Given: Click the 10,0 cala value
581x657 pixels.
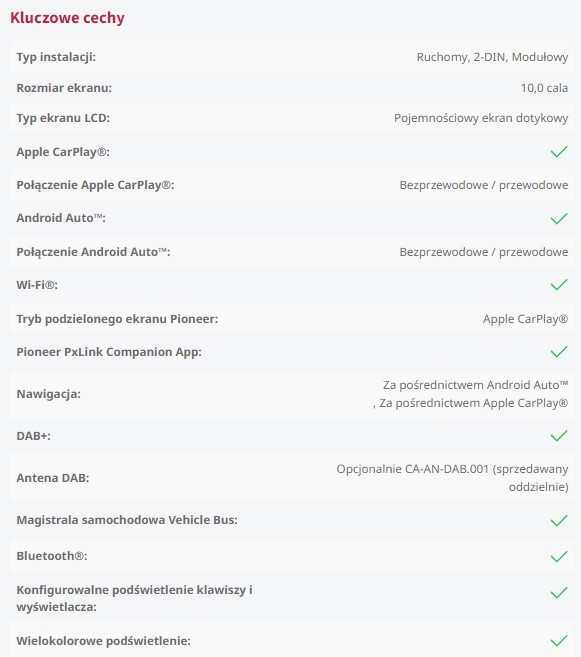Looking at the screenshot, I should [544, 88].
